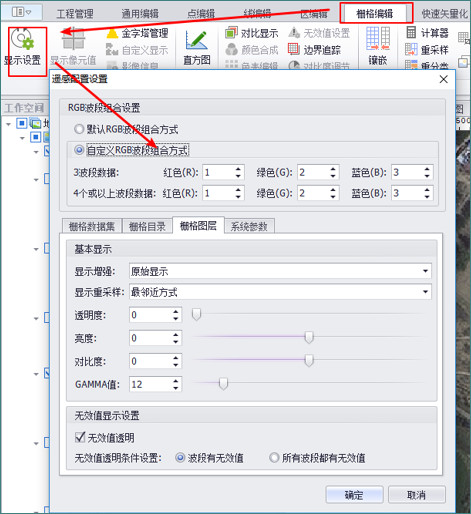The image size is (471, 514).
Task: Click the 确定 confirm button
Action: [x=354, y=495]
